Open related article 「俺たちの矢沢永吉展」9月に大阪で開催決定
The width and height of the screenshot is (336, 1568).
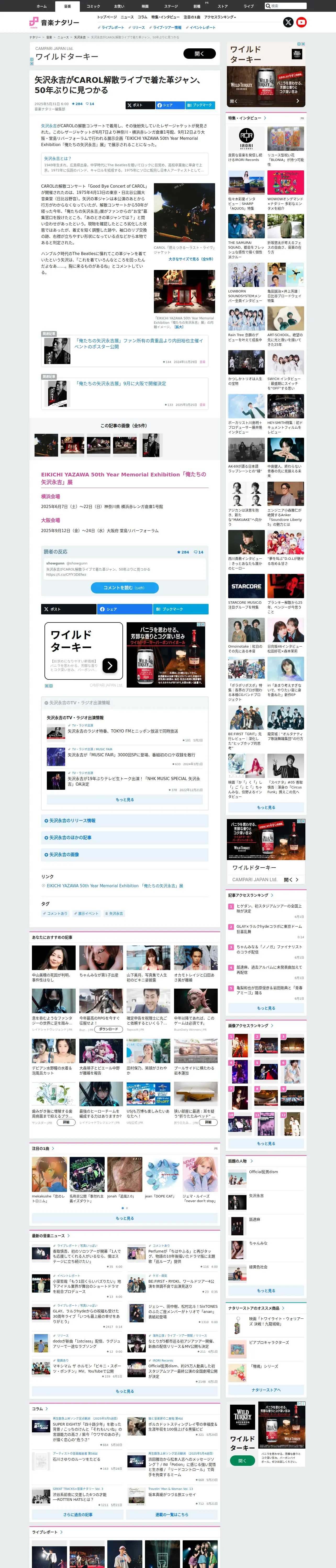click(x=120, y=383)
